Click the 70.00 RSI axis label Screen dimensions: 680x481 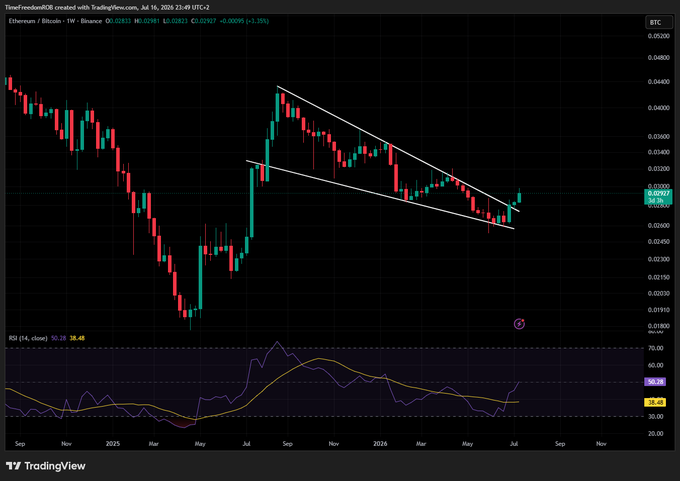coord(656,348)
